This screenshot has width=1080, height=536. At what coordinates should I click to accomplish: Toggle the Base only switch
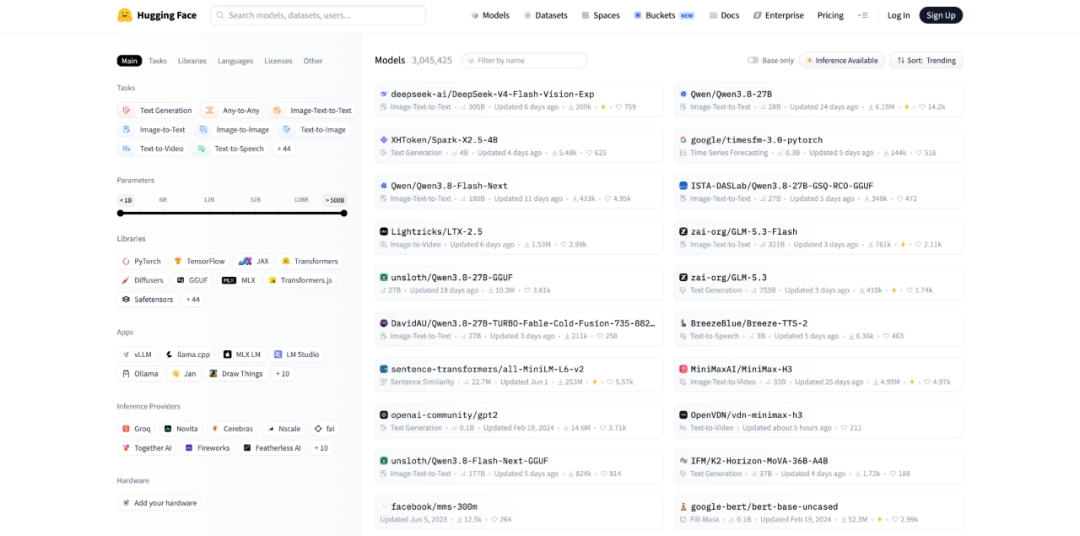point(753,61)
